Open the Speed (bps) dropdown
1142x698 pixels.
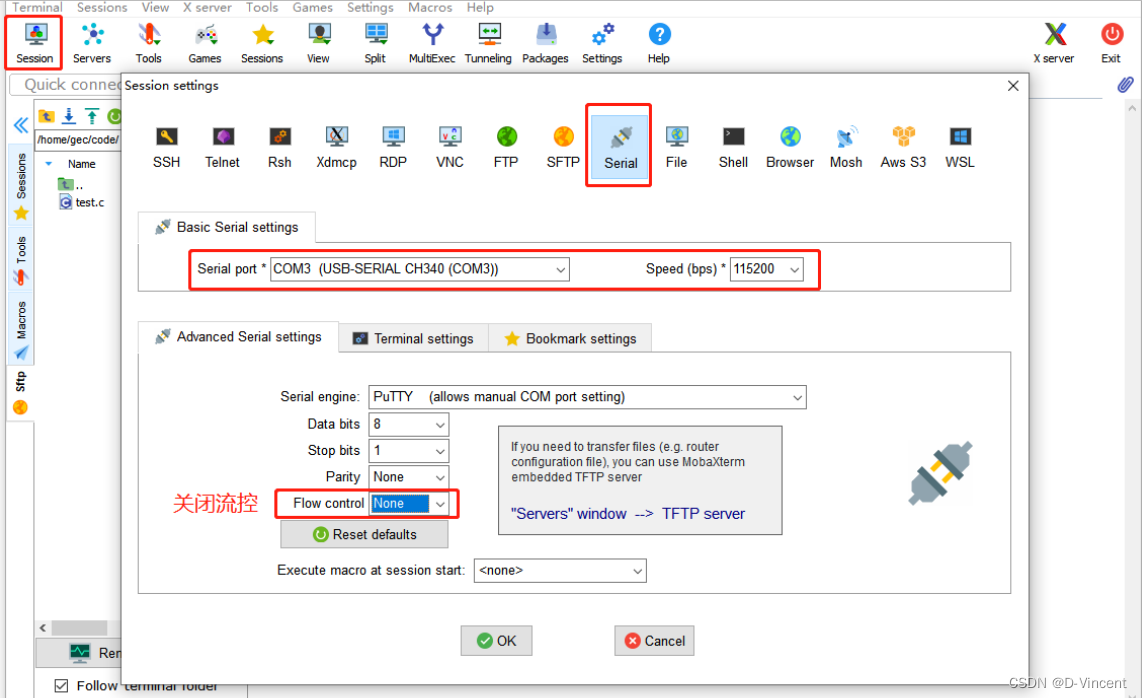point(767,269)
